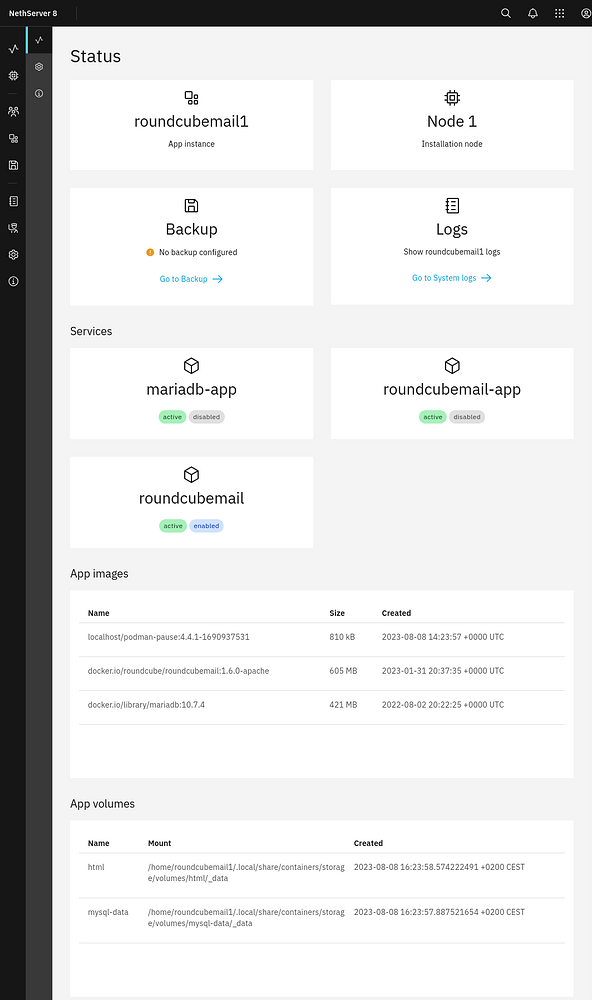The width and height of the screenshot is (592, 1000).
Task: Click the 2023-01-31 20:37:35 created date
Action: click(443, 671)
